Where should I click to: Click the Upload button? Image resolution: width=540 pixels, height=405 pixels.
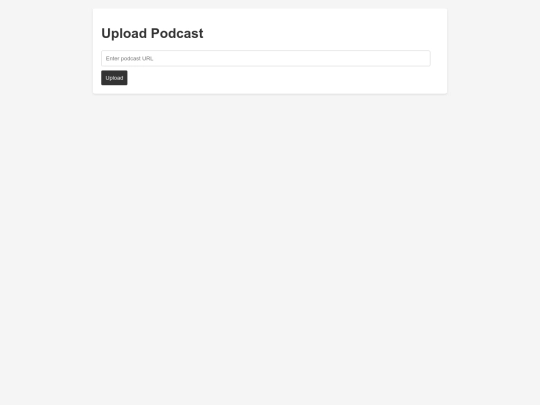click(x=114, y=78)
